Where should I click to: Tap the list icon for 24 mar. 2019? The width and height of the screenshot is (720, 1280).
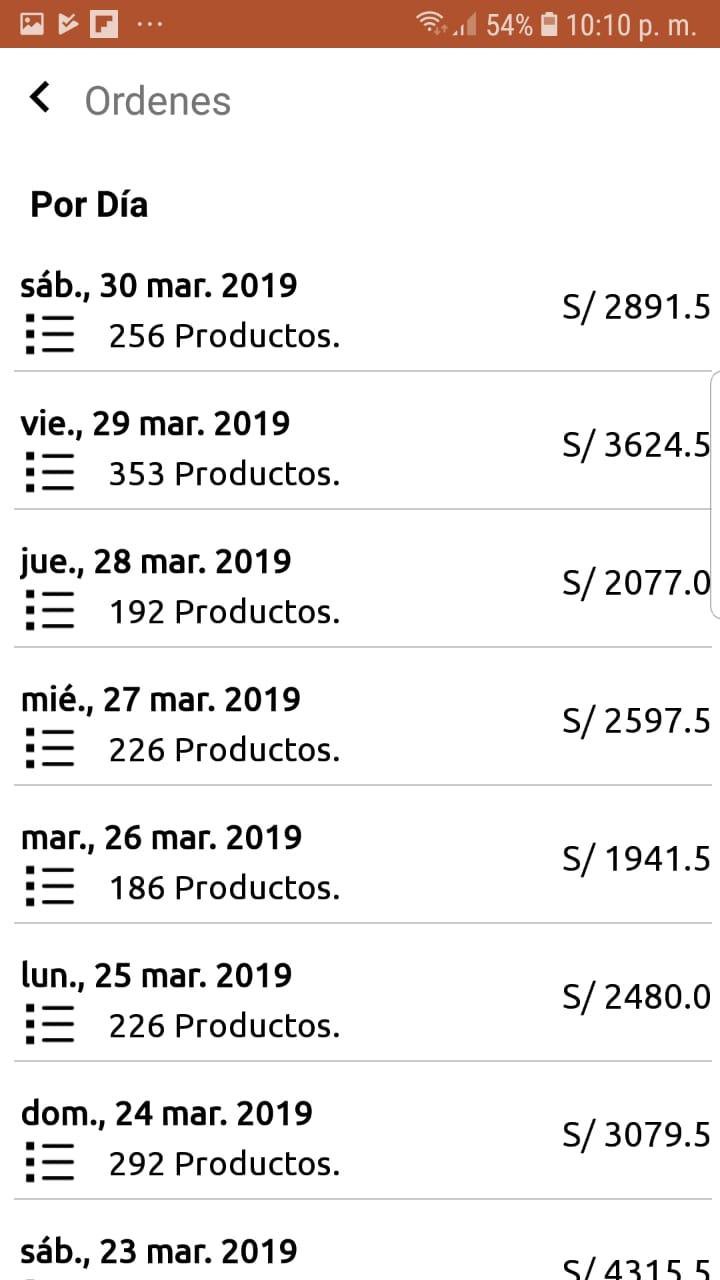[x=50, y=1162]
